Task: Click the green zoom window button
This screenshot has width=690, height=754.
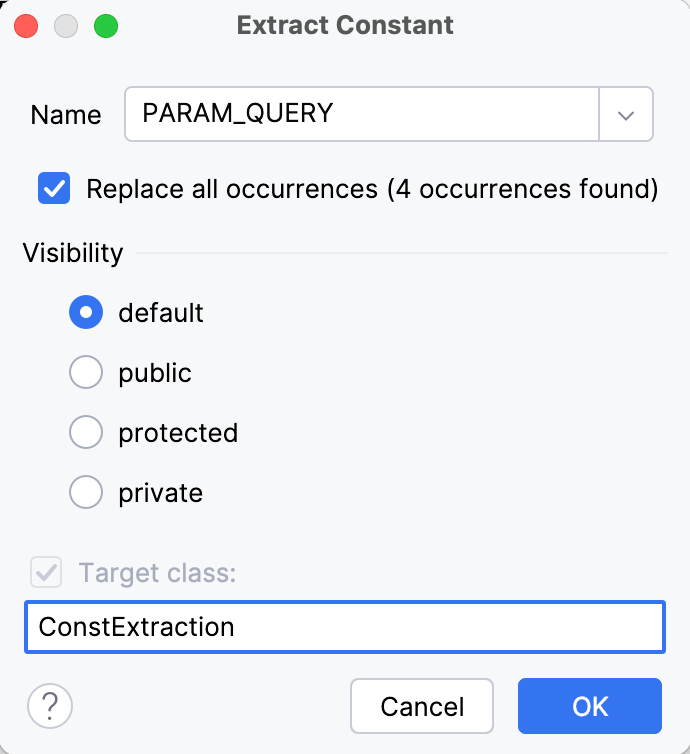Action: pyautogui.click(x=105, y=26)
